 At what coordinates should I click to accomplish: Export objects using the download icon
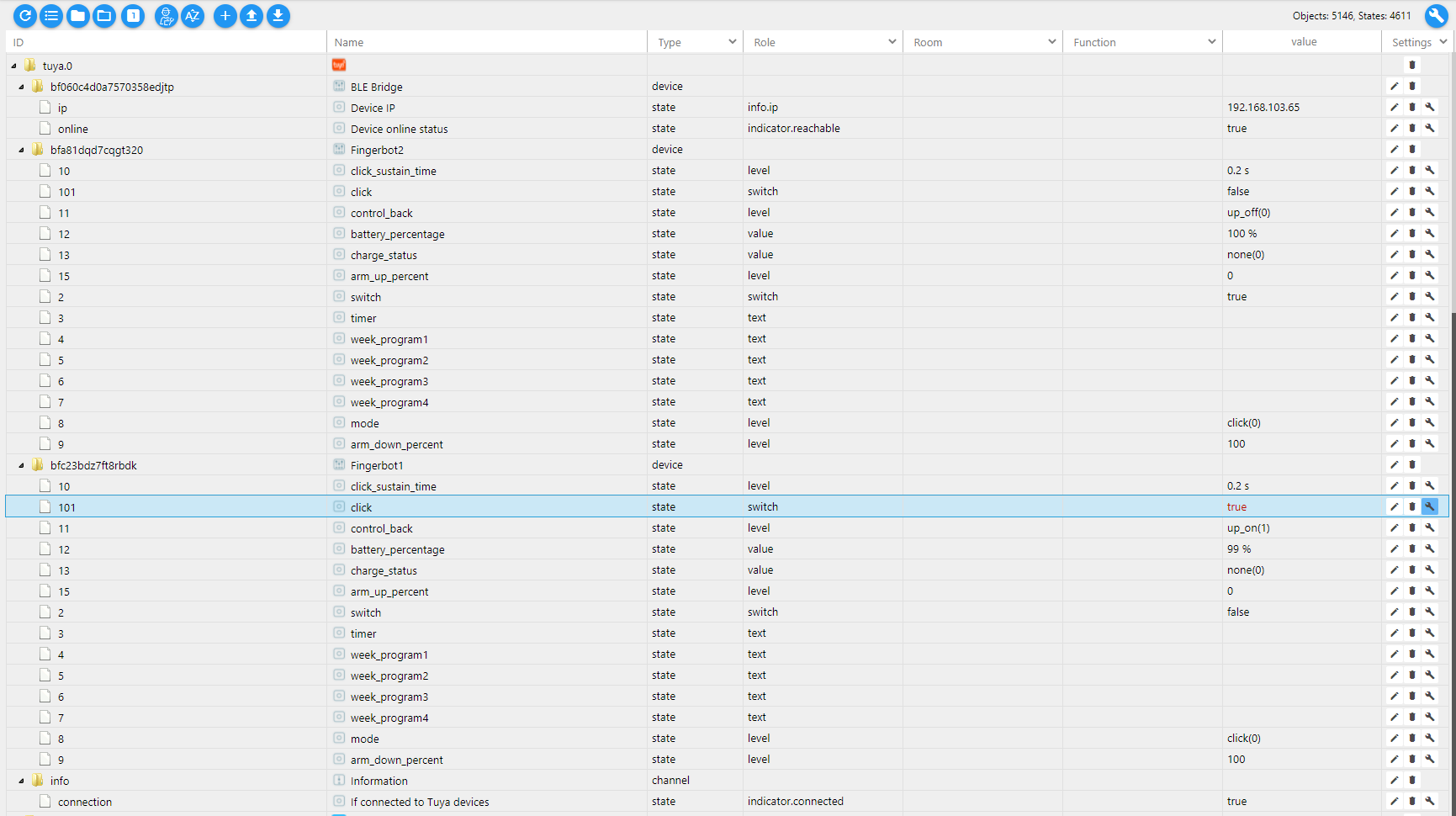pos(278,16)
